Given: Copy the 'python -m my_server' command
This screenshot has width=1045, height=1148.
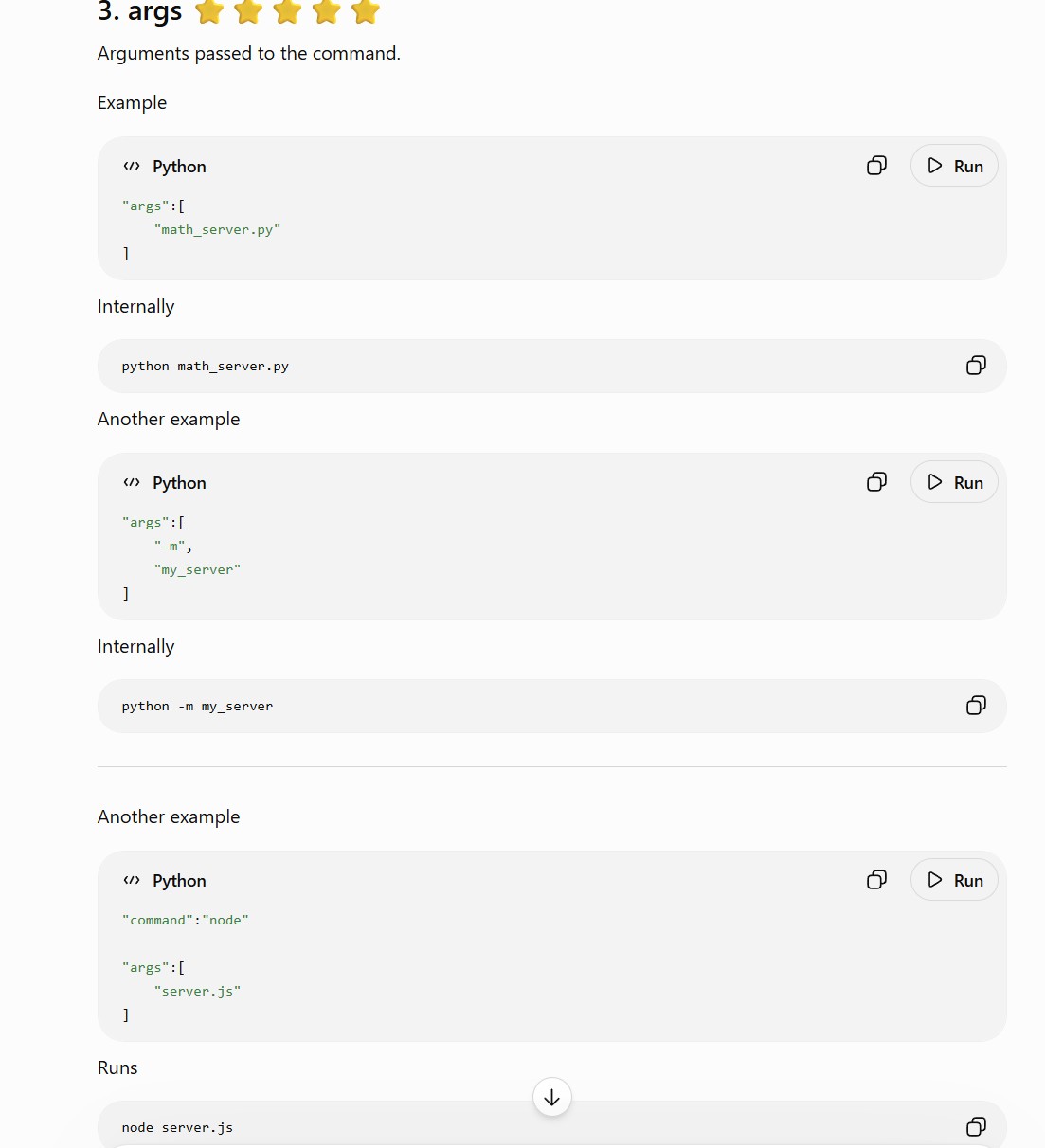Looking at the screenshot, I should point(976,706).
